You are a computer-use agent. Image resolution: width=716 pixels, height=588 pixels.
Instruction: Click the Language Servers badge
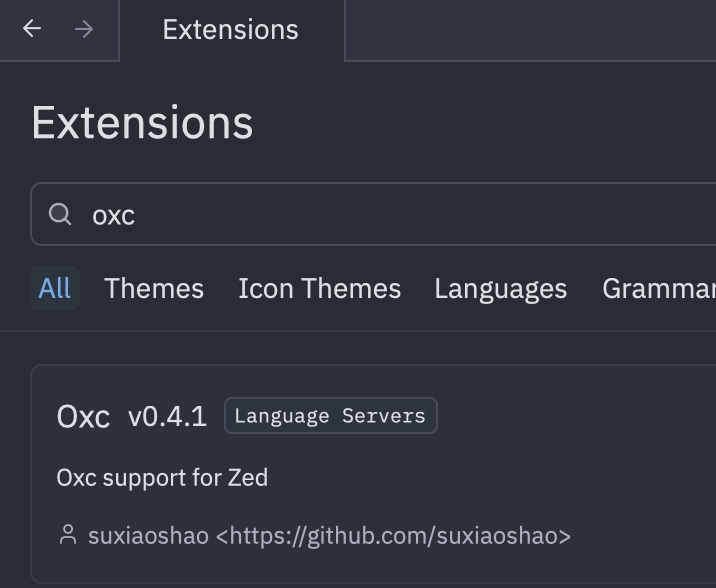330,416
